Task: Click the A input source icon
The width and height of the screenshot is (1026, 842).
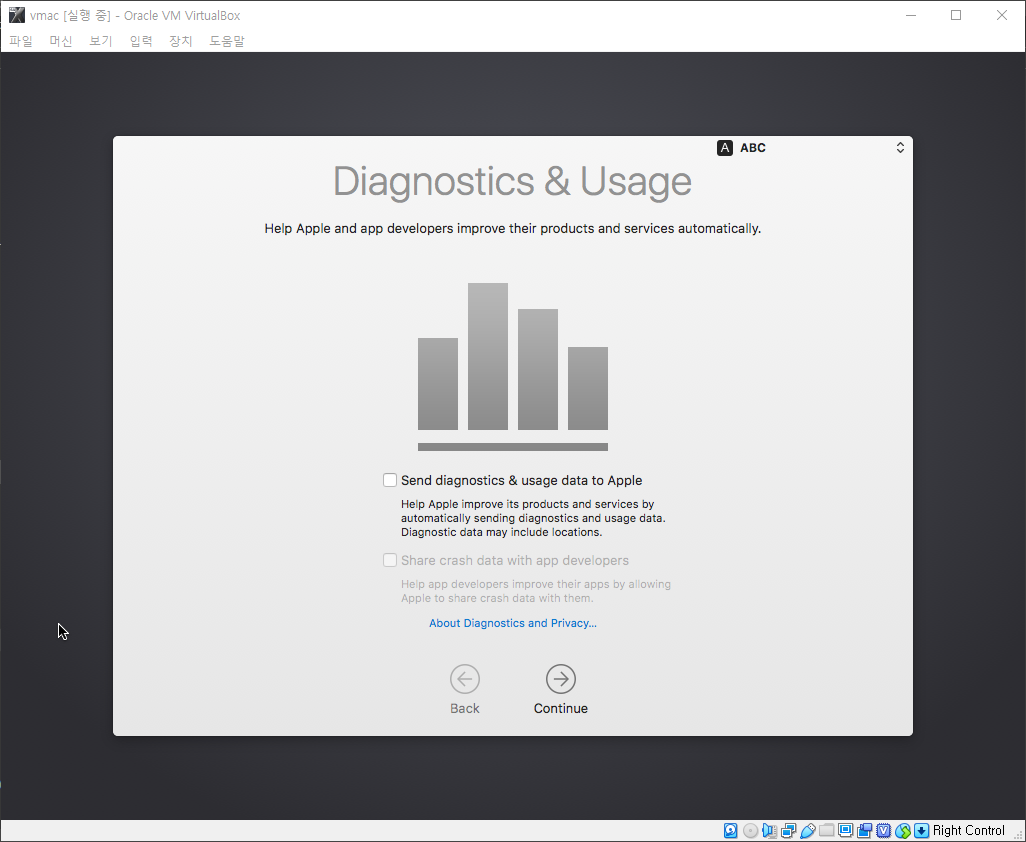Action: point(725,148)
